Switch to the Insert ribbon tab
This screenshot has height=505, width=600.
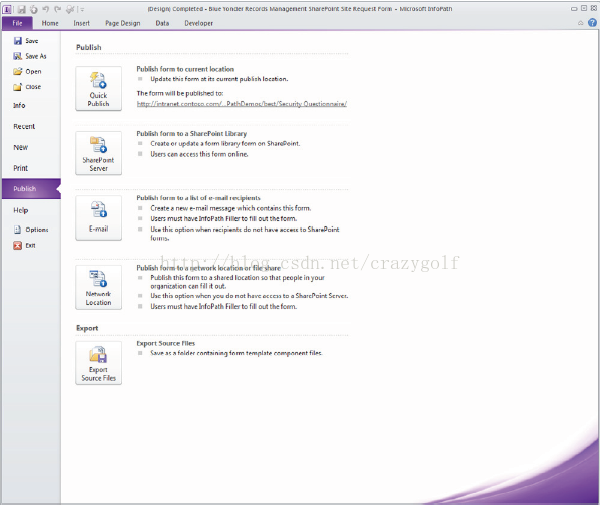pos(82,23)
